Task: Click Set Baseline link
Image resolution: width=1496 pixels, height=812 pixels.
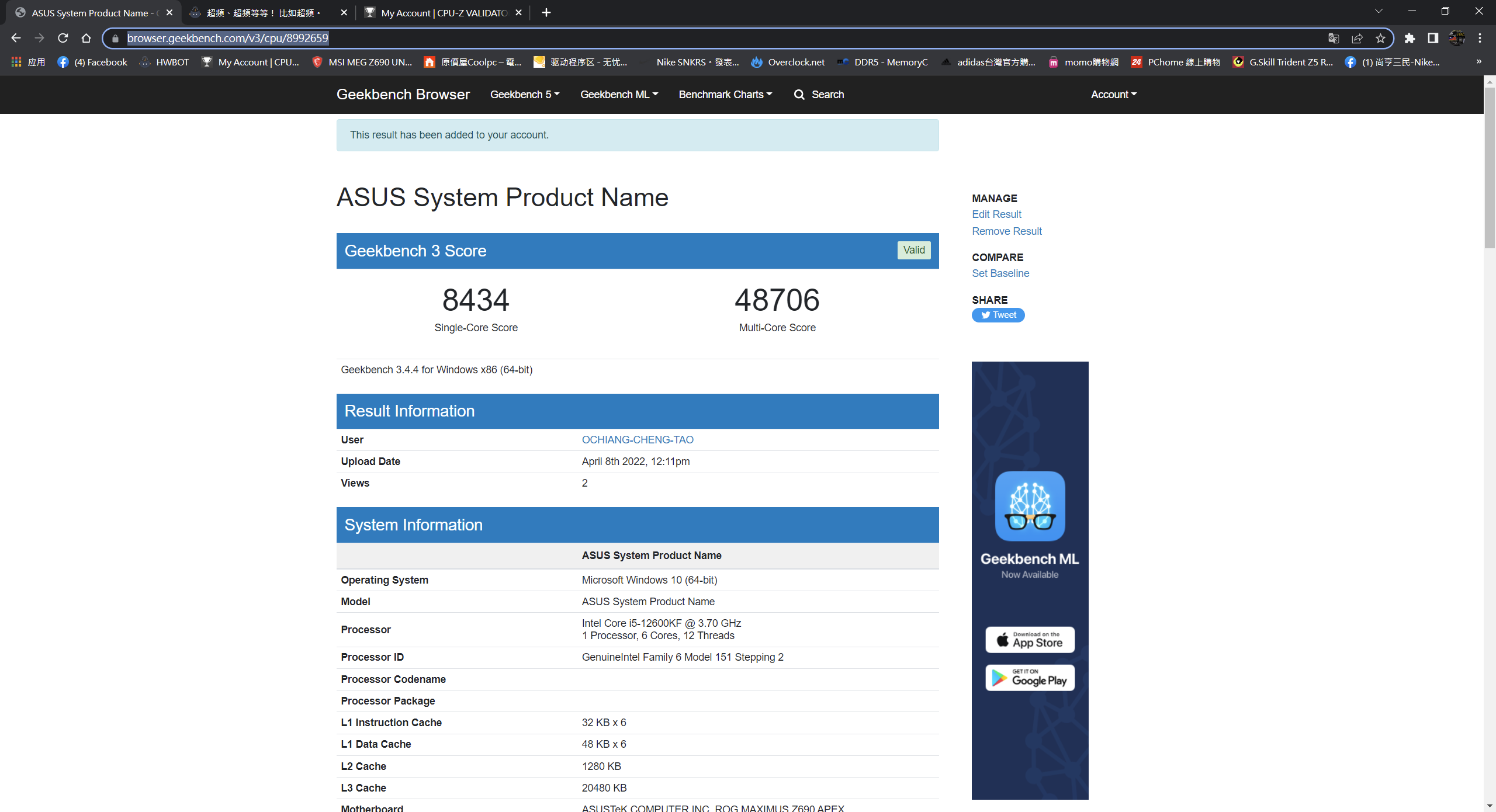Action: pos(1000,273)
